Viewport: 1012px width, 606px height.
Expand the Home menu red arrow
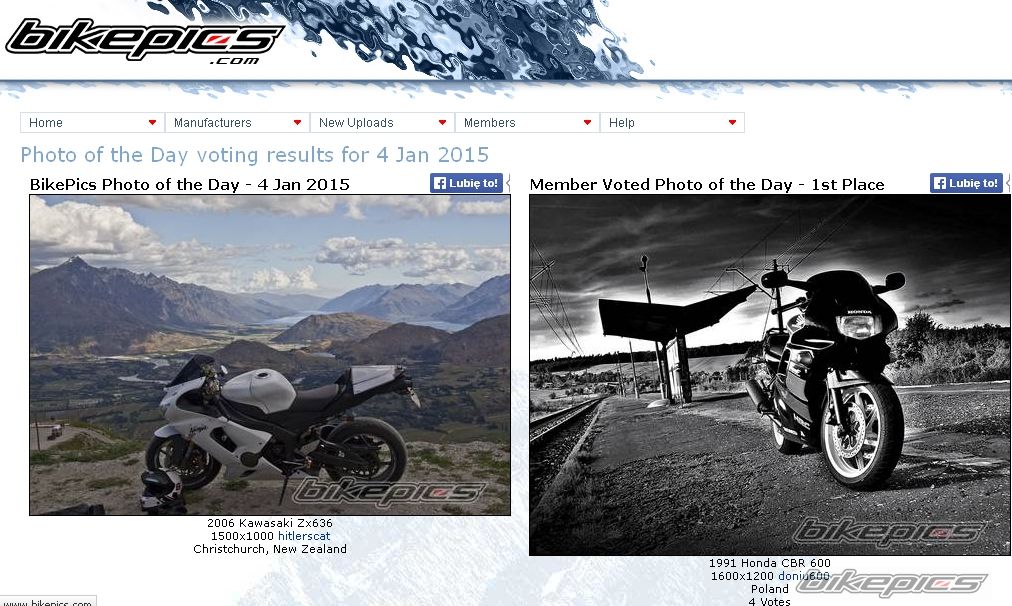(152, 123)
